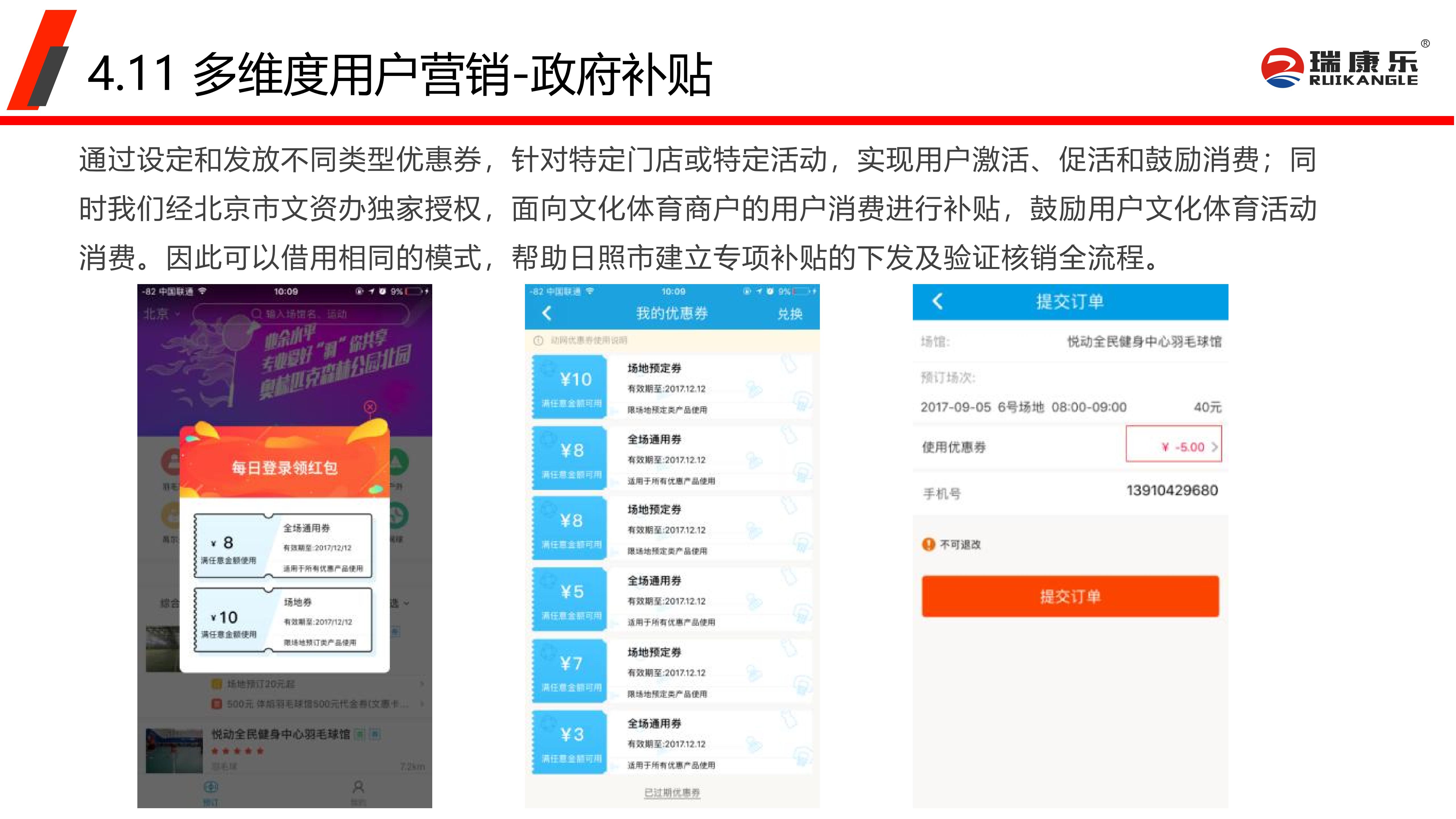Open 已过期优惠券 link

[x=672, y=793]
